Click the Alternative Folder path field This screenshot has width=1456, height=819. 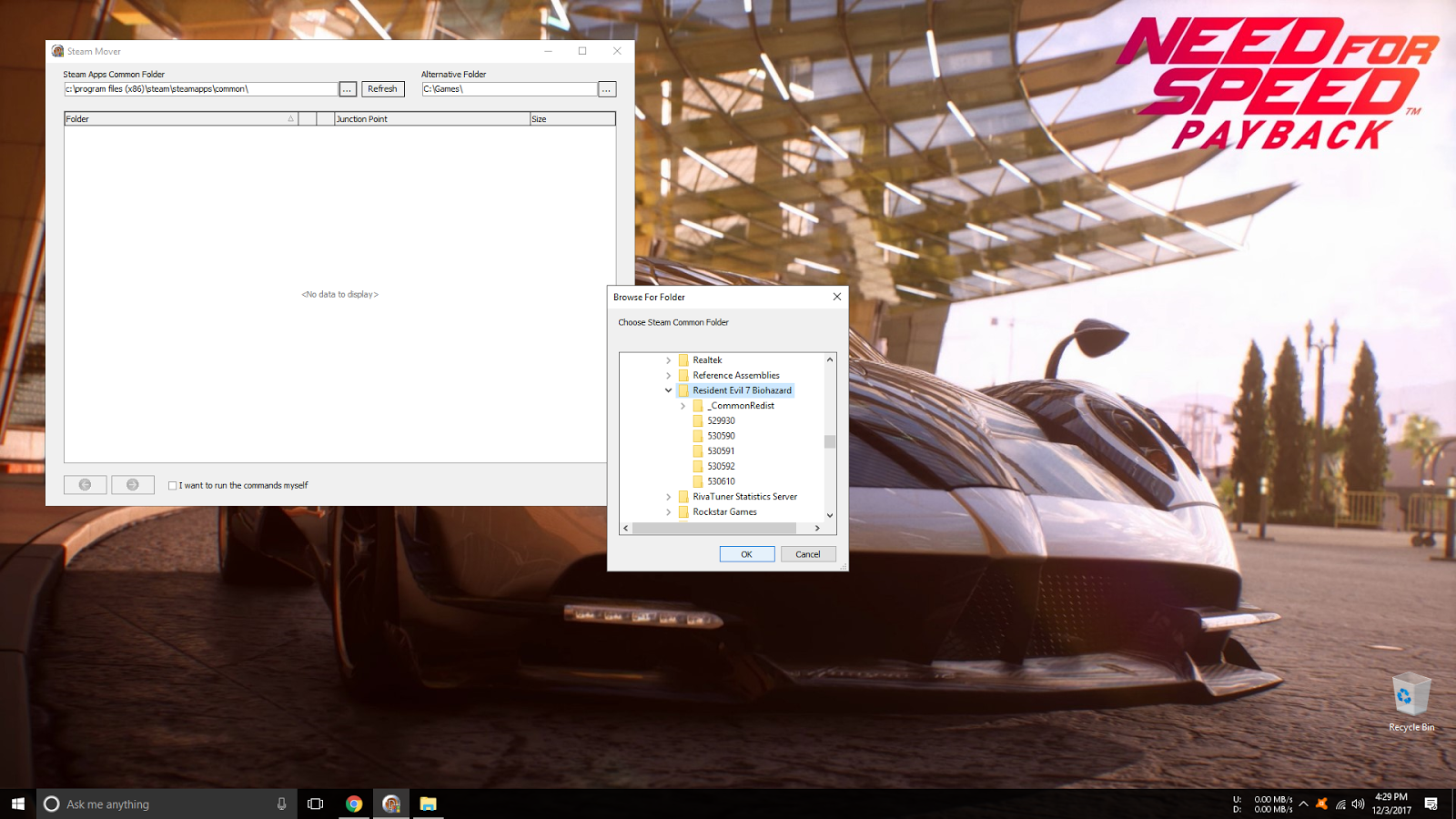[x=510, y=89]
